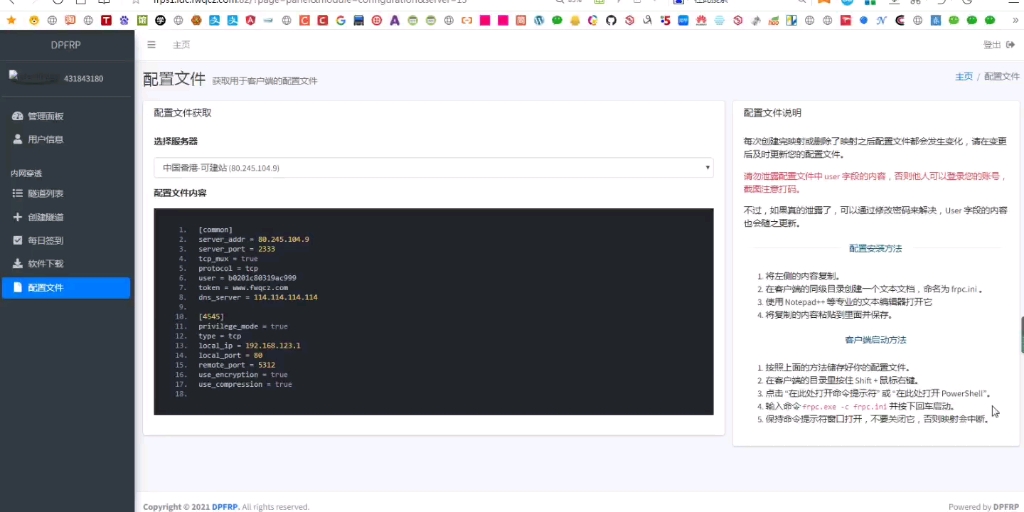Click the [4545] section line
1024x512 pixels.
211,317
